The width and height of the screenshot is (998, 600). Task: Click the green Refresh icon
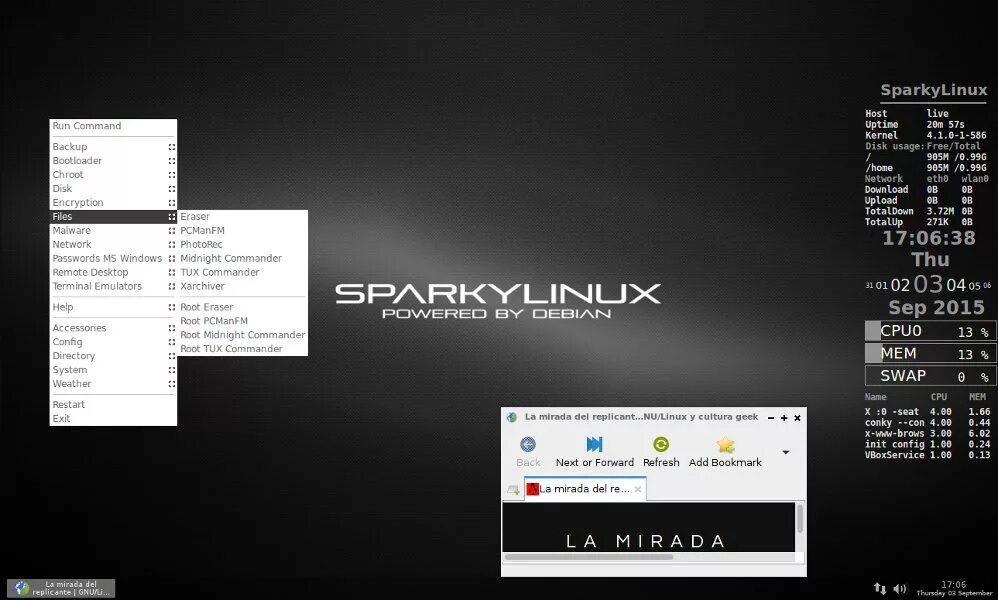661,444
